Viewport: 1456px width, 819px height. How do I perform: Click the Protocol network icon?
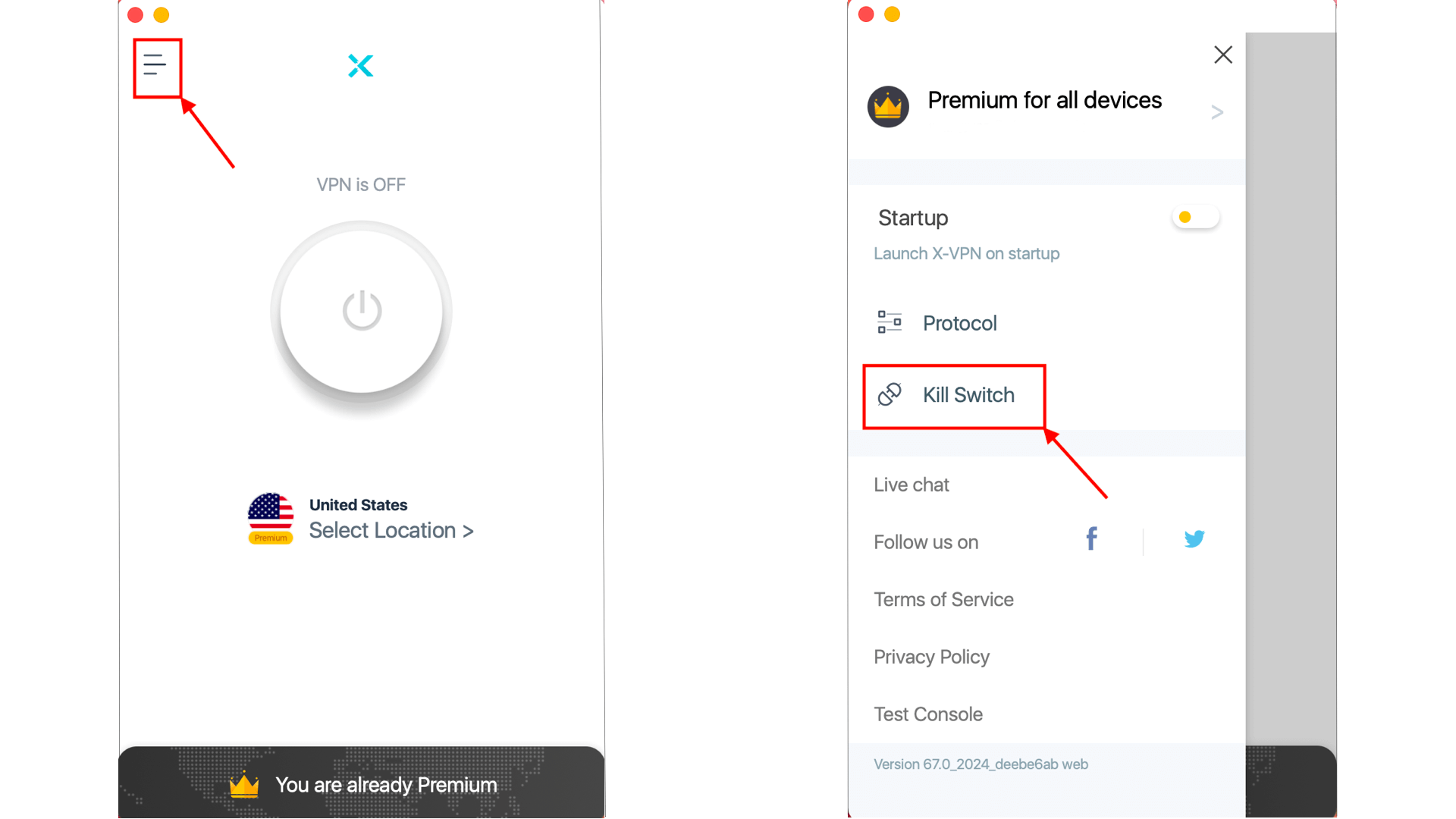tap(887, 323)
